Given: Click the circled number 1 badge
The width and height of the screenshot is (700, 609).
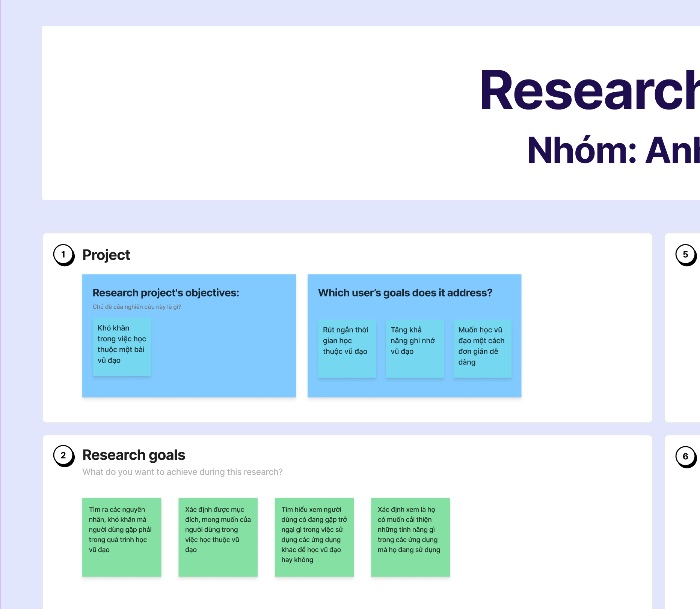Looking at the screenshot, I should (63, 255).
